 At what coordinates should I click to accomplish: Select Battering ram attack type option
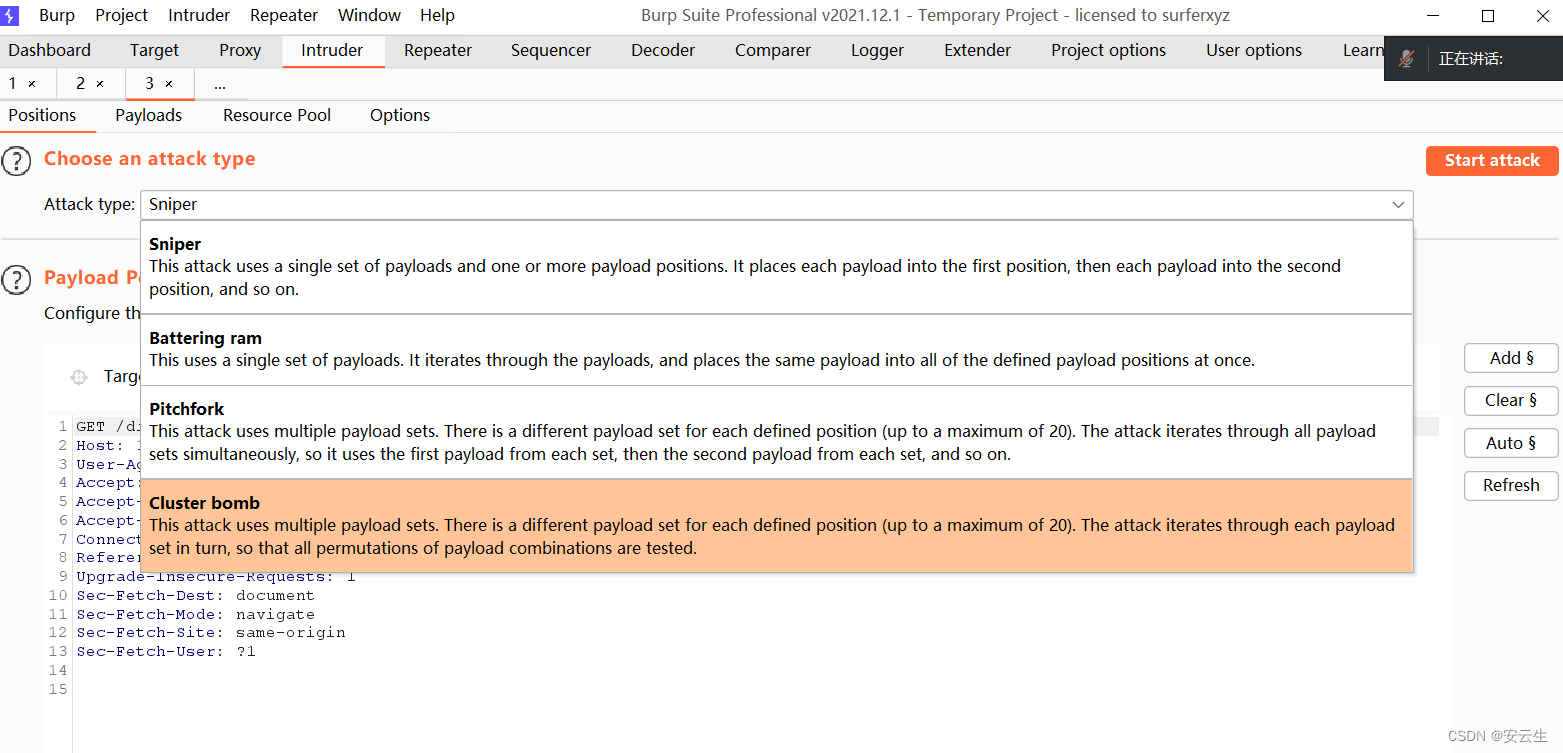[776, 350]
